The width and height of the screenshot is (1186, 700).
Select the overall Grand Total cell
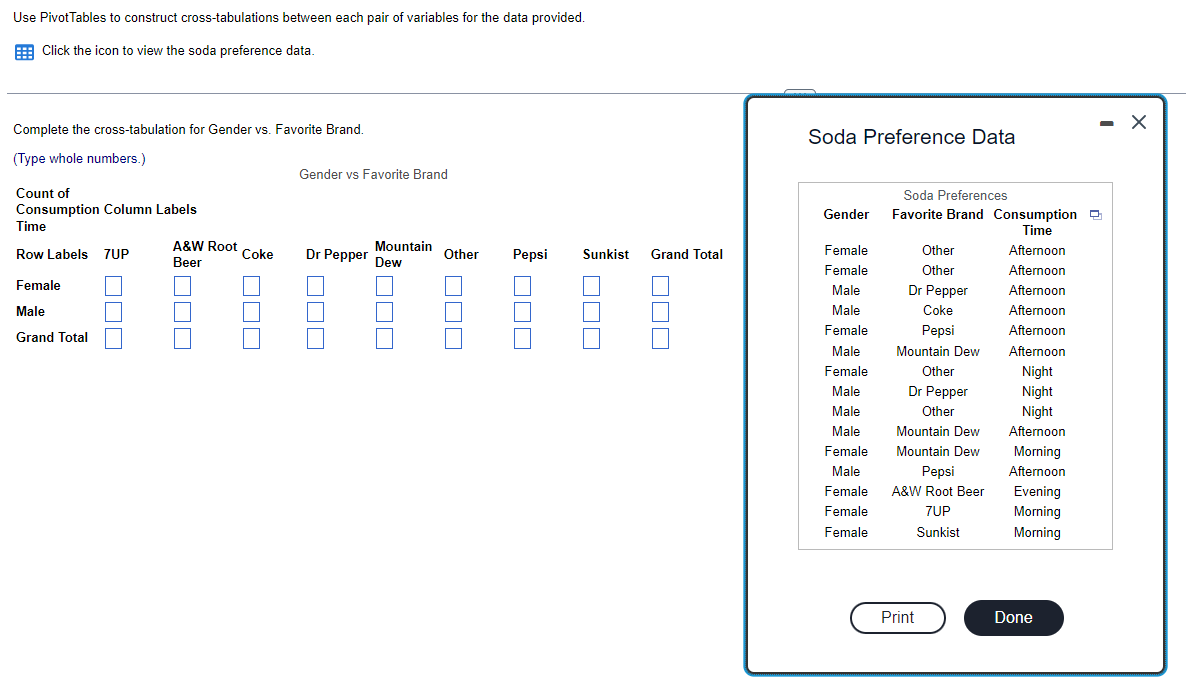click(659, 338)
